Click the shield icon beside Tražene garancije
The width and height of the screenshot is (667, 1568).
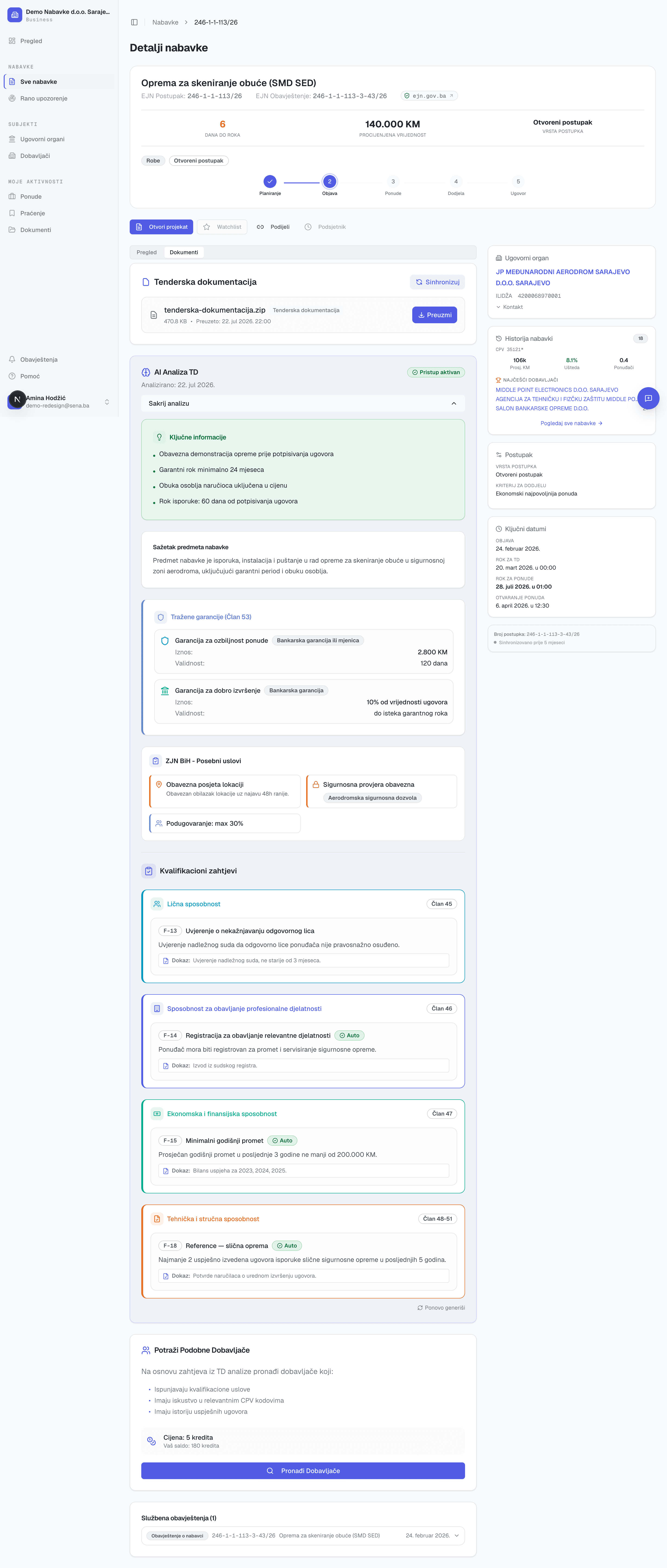point(161,617)
